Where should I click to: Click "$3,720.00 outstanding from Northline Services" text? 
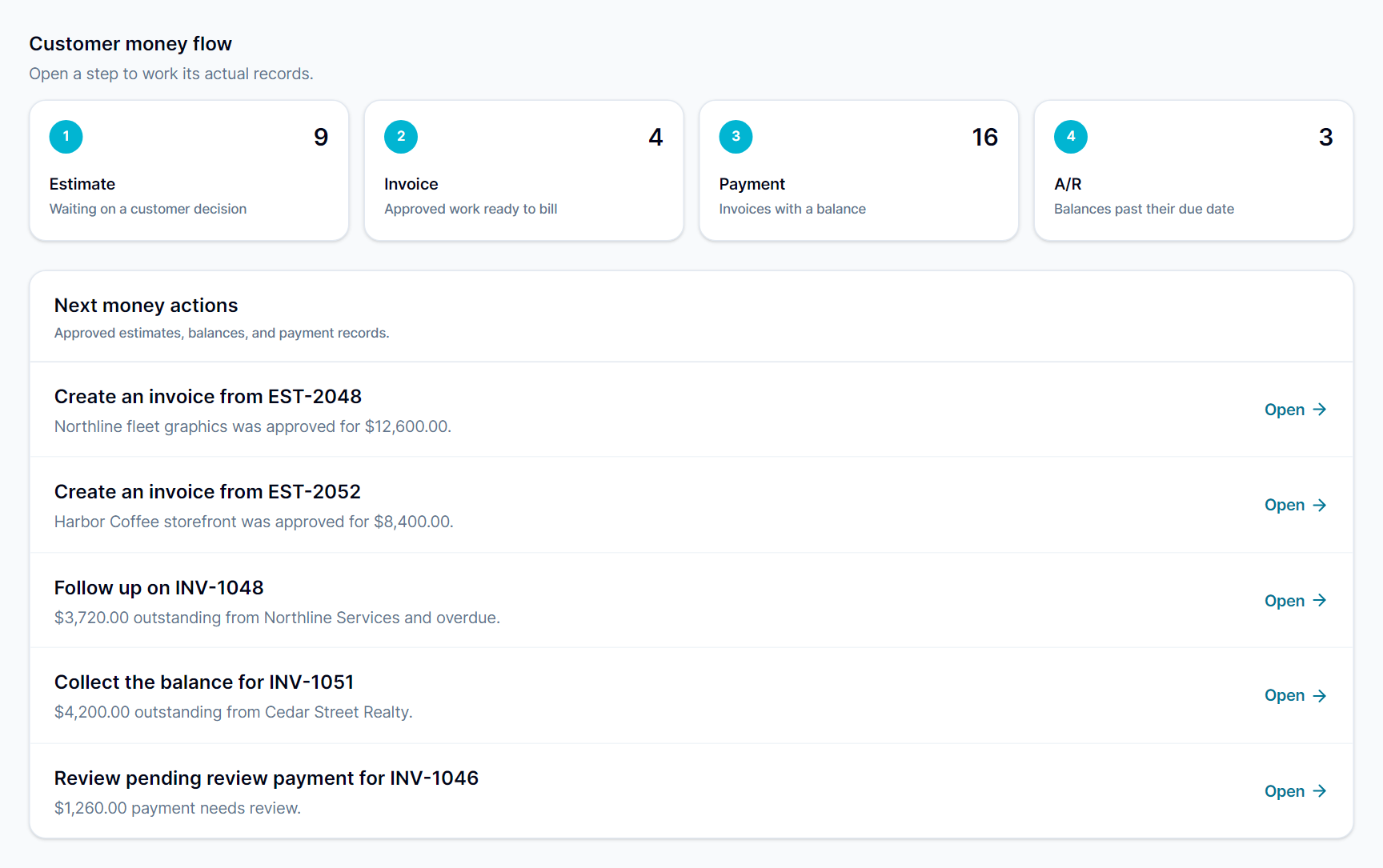coord(277,618)
